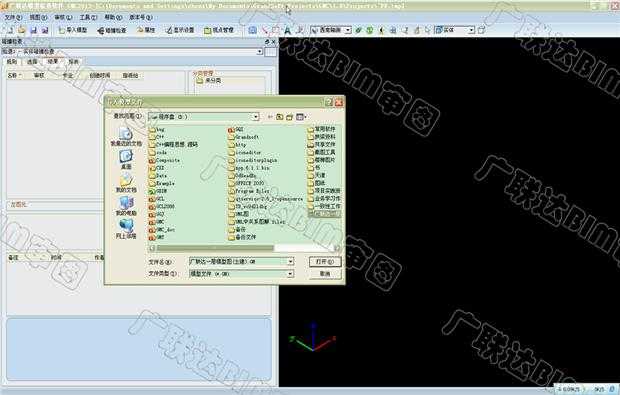Select the 常用软件 folder
The width and height of the screenshot is (620, 395).
[x=321, y=129]
